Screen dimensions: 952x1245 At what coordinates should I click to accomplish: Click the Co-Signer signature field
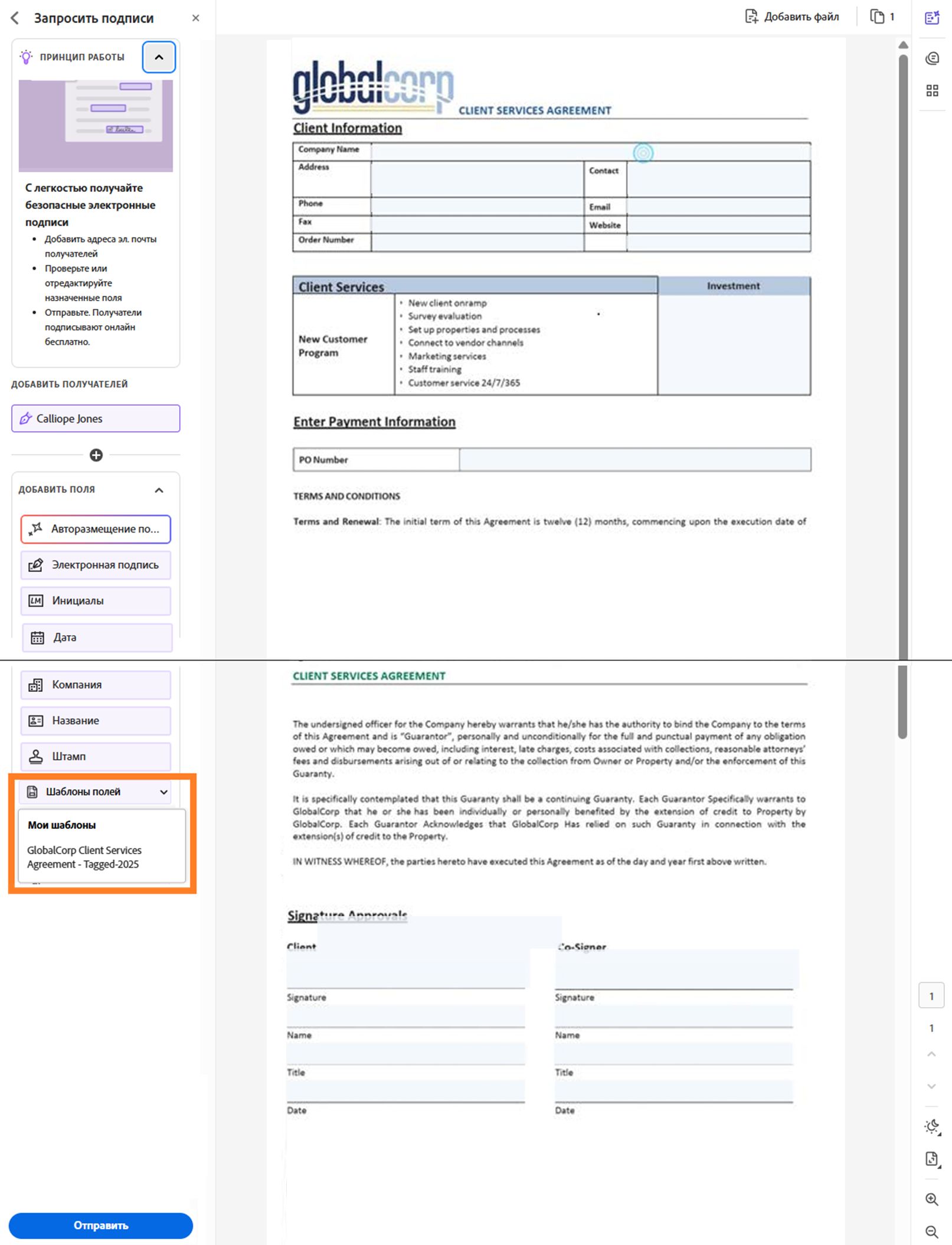click(676, 968)
